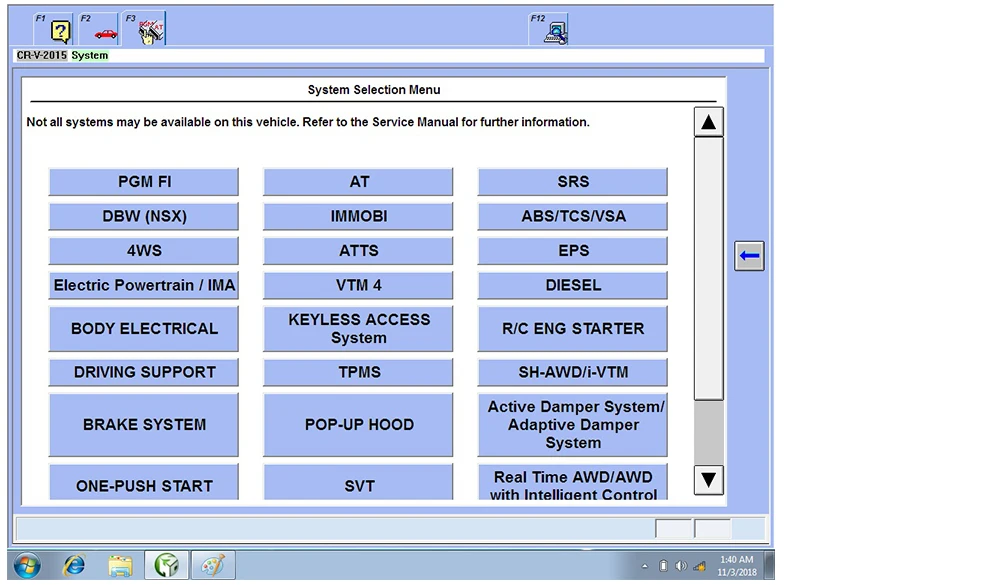1000x585 pixels.
Task: Click the blue back arrow button
Action: pyautogui.click(x=749, y=256)
